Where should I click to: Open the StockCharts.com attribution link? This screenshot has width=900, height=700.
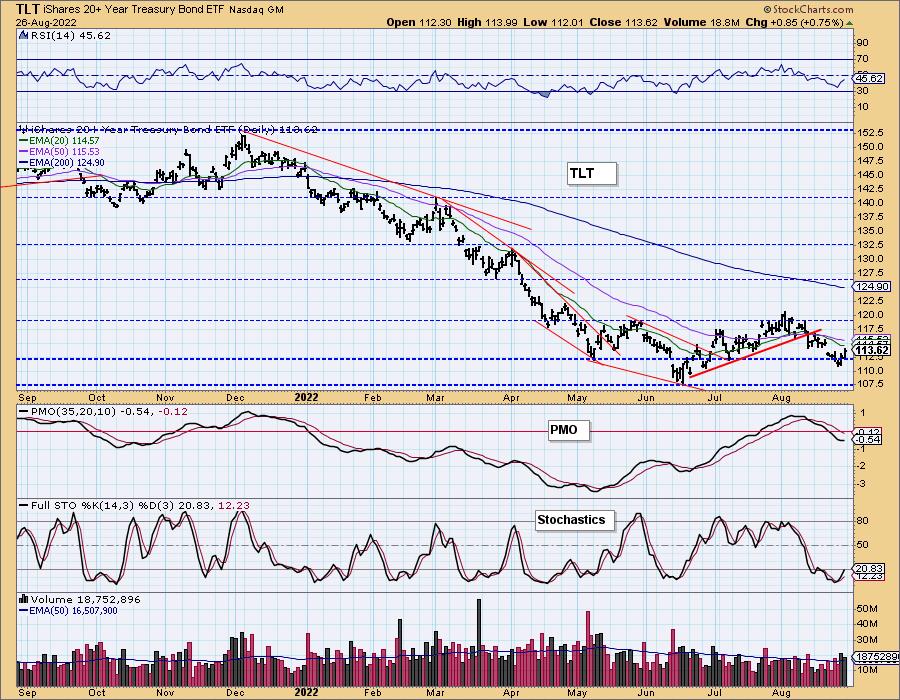(x=808, y=9)
